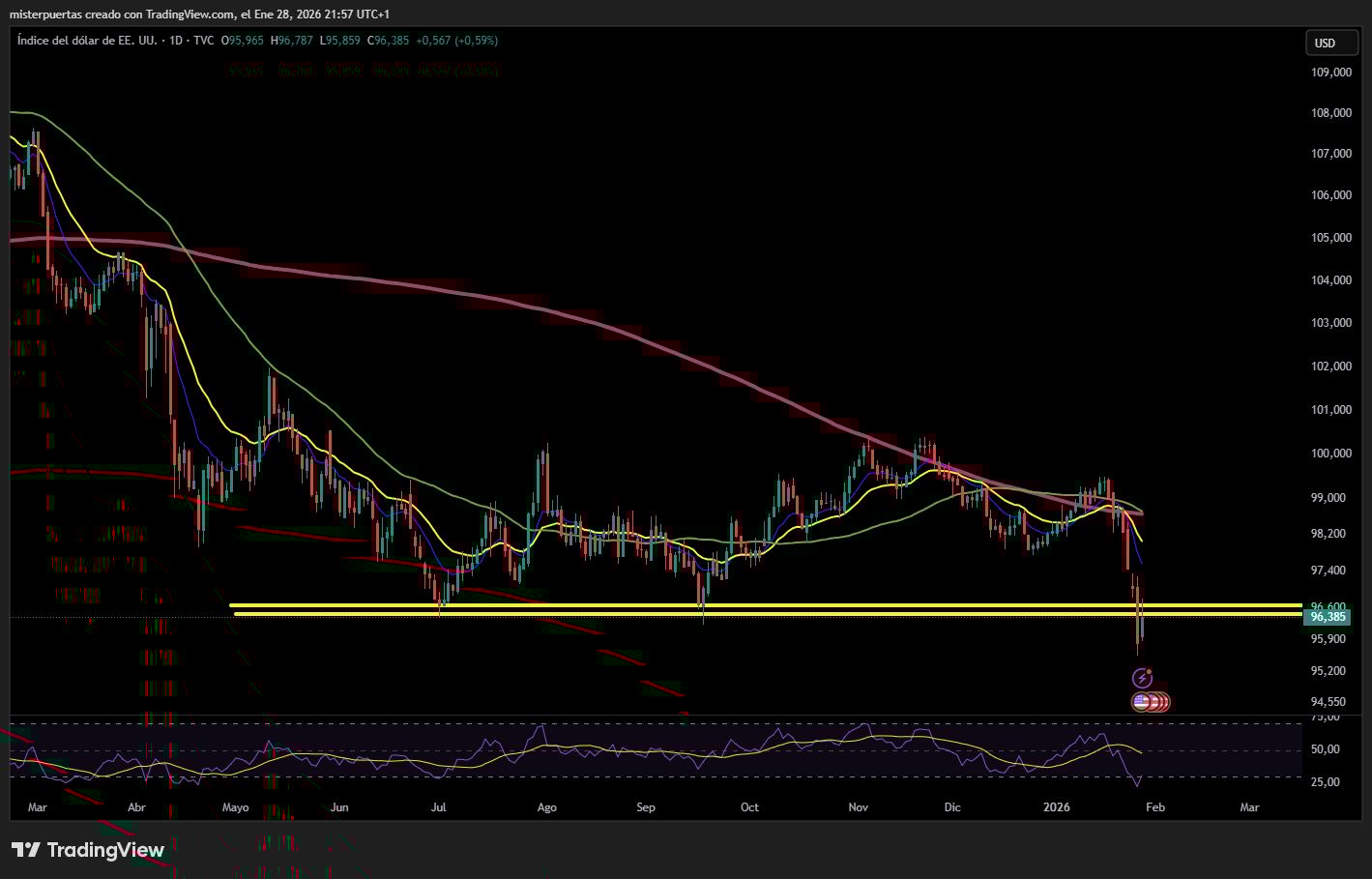Click the open value O95,965
This screenshot has height=879, width=1372.
click(243, 41)
